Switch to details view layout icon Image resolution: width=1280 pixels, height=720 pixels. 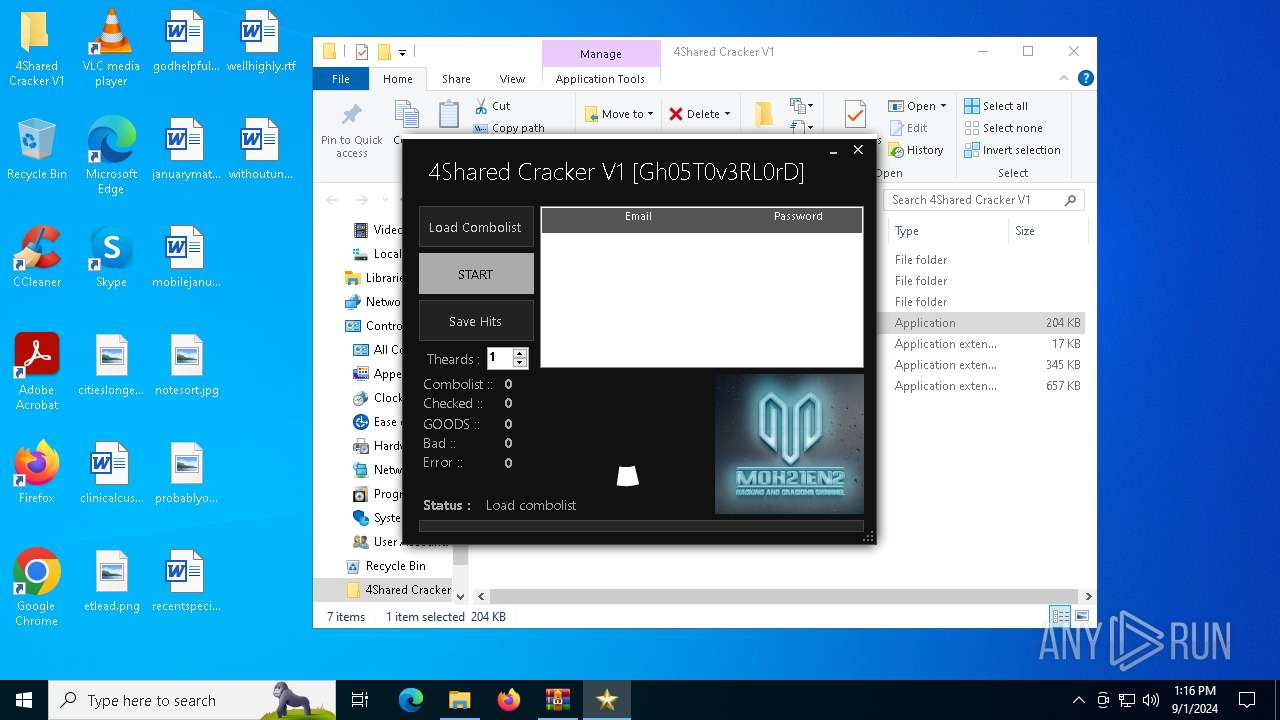click(1059, 616)
